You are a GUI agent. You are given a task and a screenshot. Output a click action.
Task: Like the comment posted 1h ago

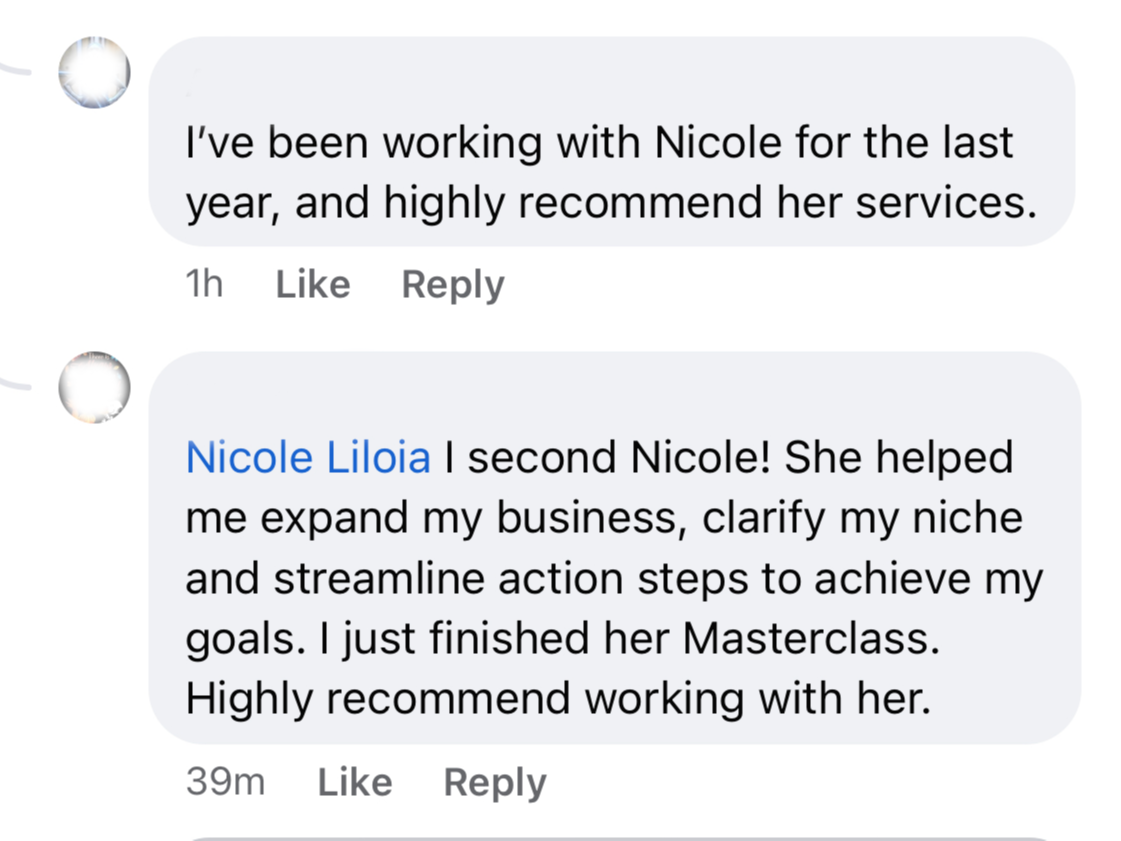(313, 285)
